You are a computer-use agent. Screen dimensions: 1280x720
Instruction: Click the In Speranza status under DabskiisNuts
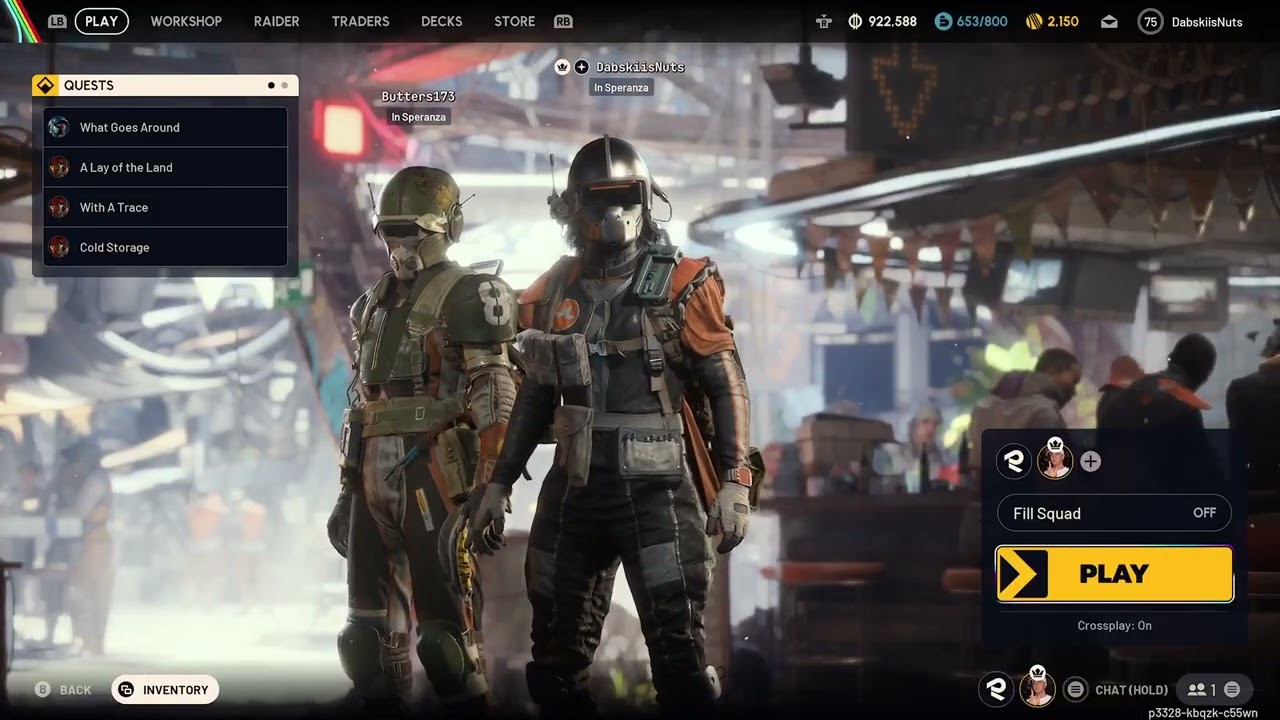[621, 88]
